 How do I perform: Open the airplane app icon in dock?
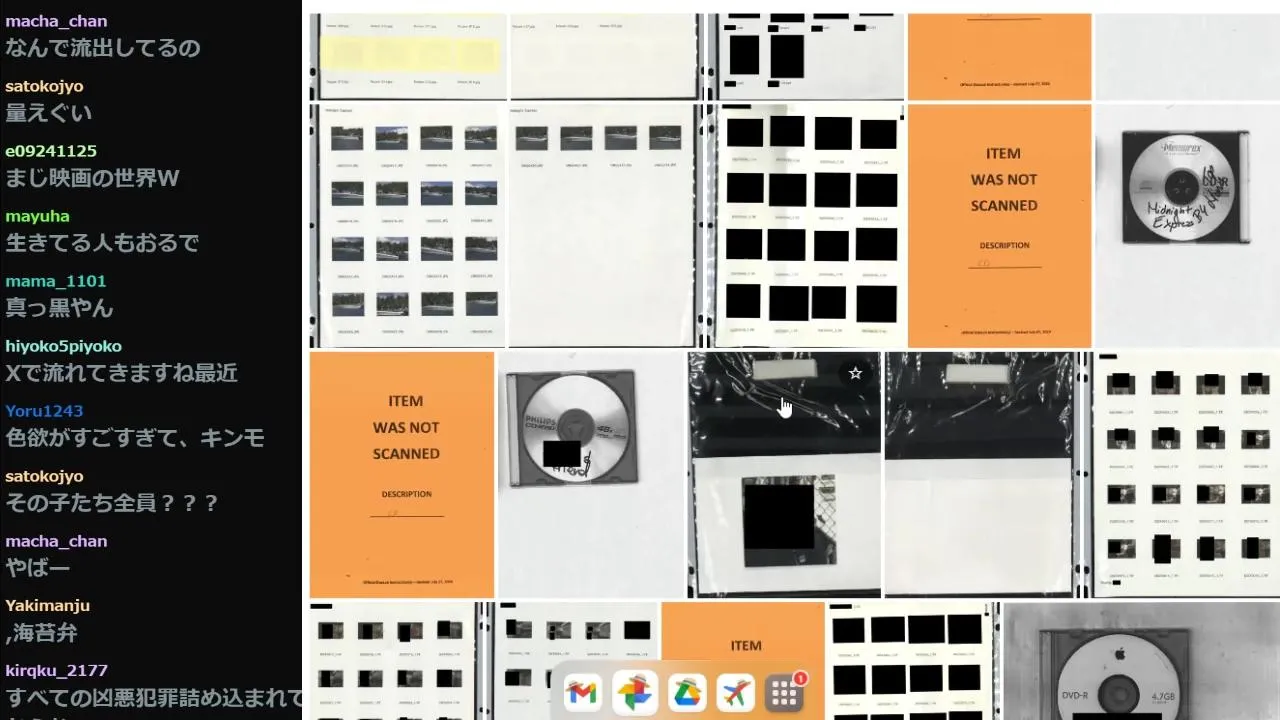[736, 692]
